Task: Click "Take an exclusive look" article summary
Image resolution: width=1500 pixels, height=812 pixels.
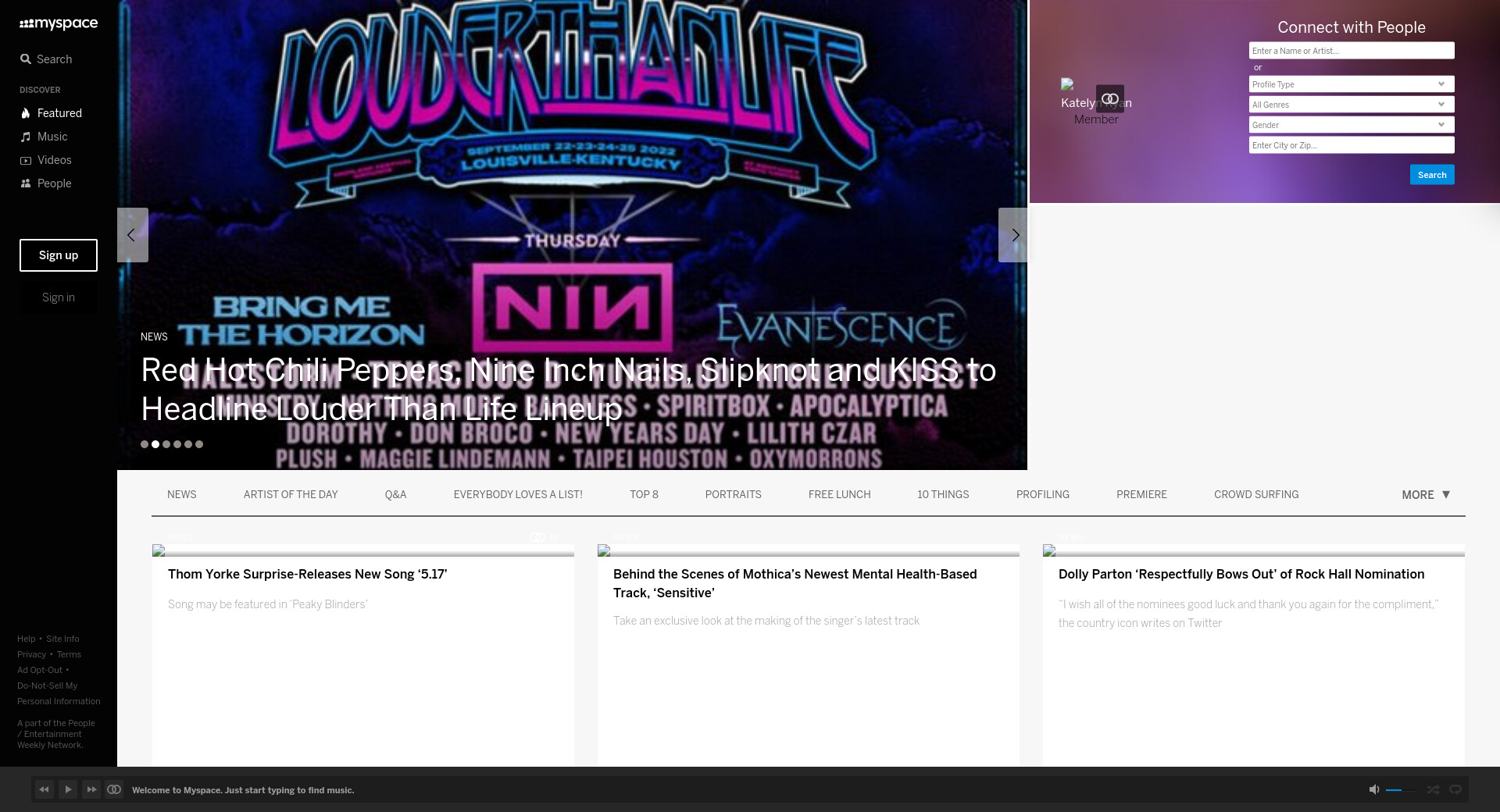Action: pos(766,621)
